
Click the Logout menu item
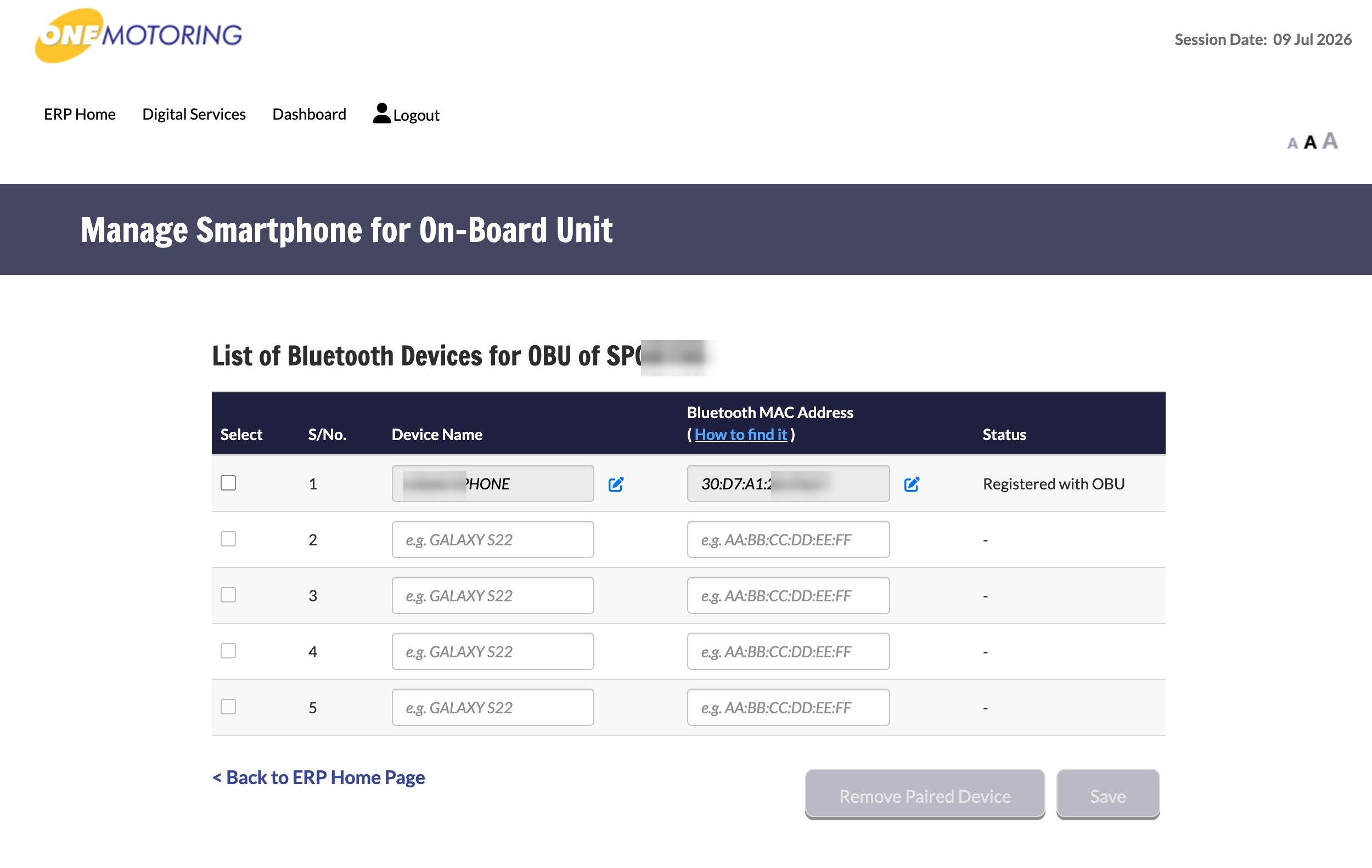tap(416, 115)
